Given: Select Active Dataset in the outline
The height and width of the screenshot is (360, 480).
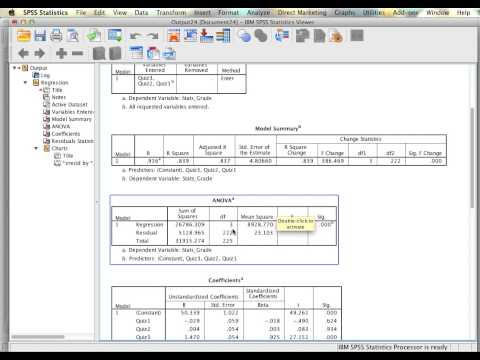Looking at the screenshot, I should click(x=69, y=105).
